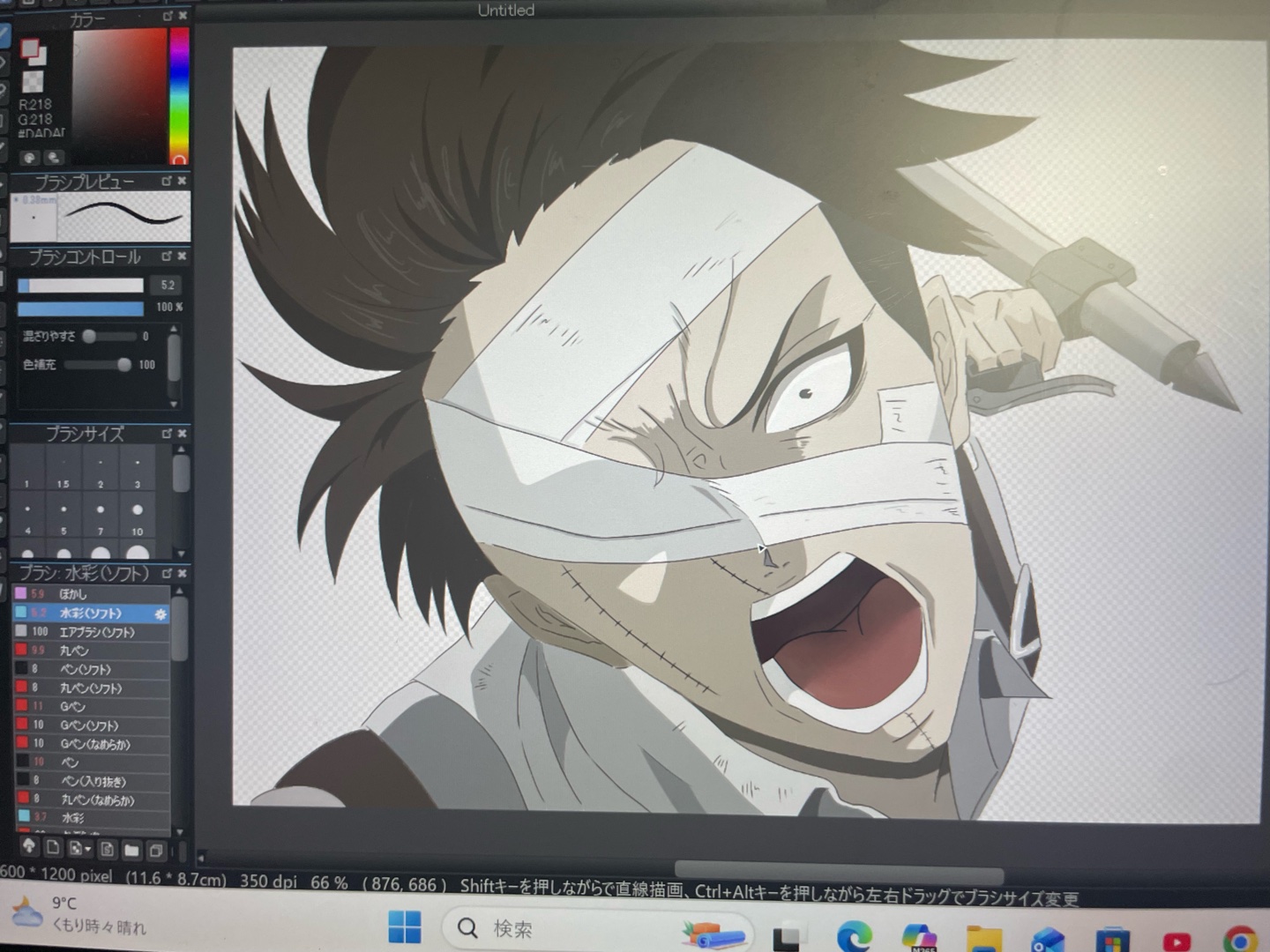Viewport: 1270px width, 952px height.
Task: Open the brush folder icon
Action: tap(131, 850)
